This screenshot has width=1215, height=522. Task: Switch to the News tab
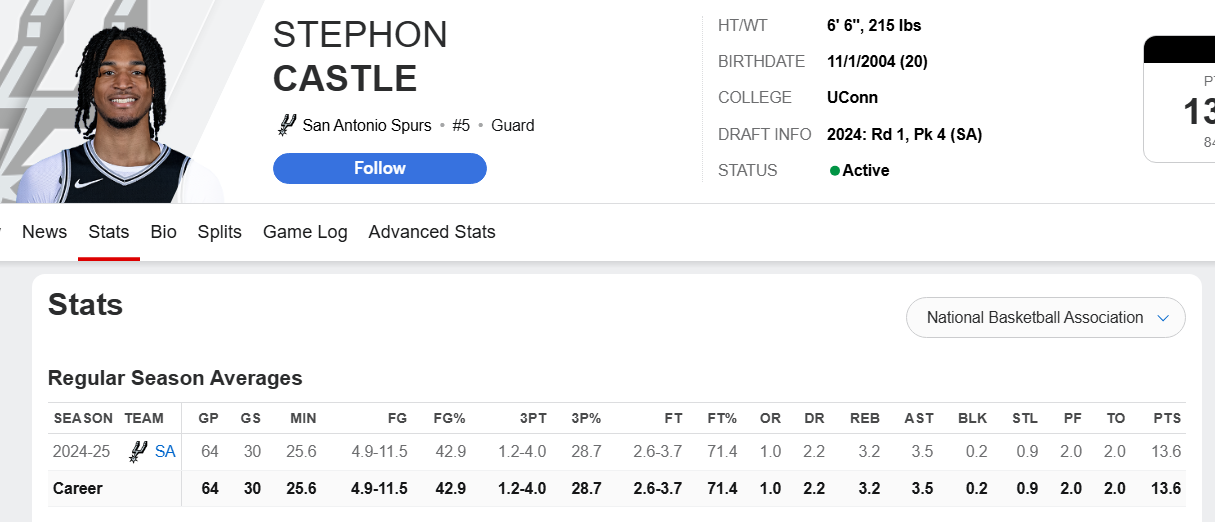[44, 232]
